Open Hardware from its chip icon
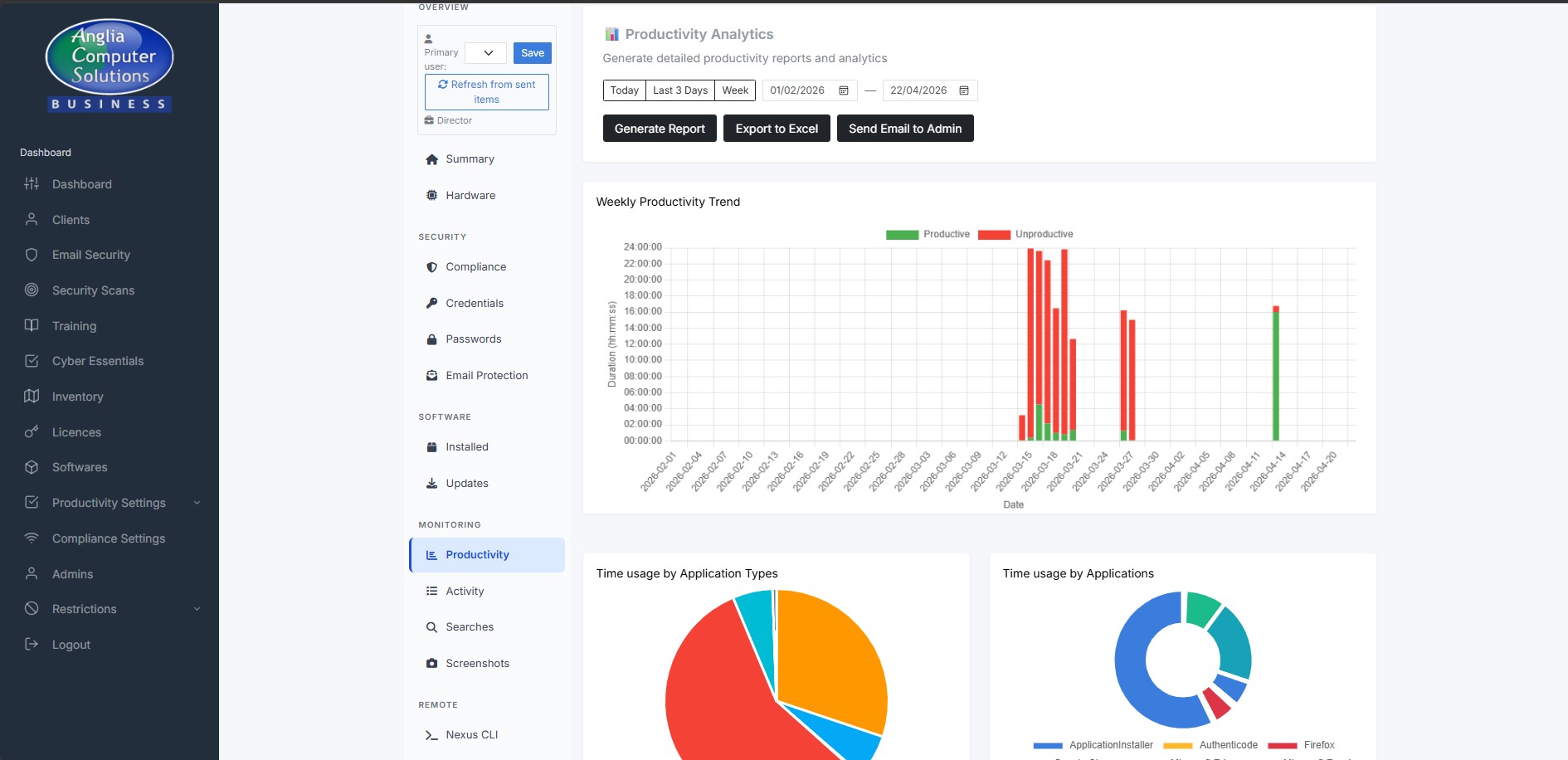 pyautogui.click(x=431, y=195)
